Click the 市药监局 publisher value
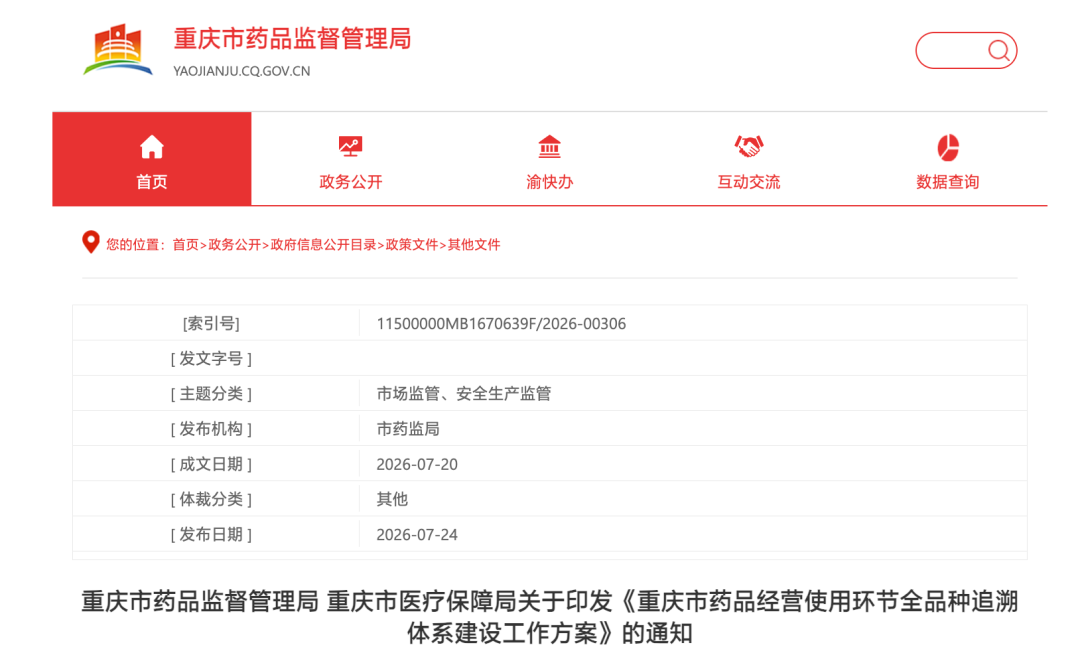Image resolution: width=1080 pixels, height=657 pixels. click(x=408, y=428)
